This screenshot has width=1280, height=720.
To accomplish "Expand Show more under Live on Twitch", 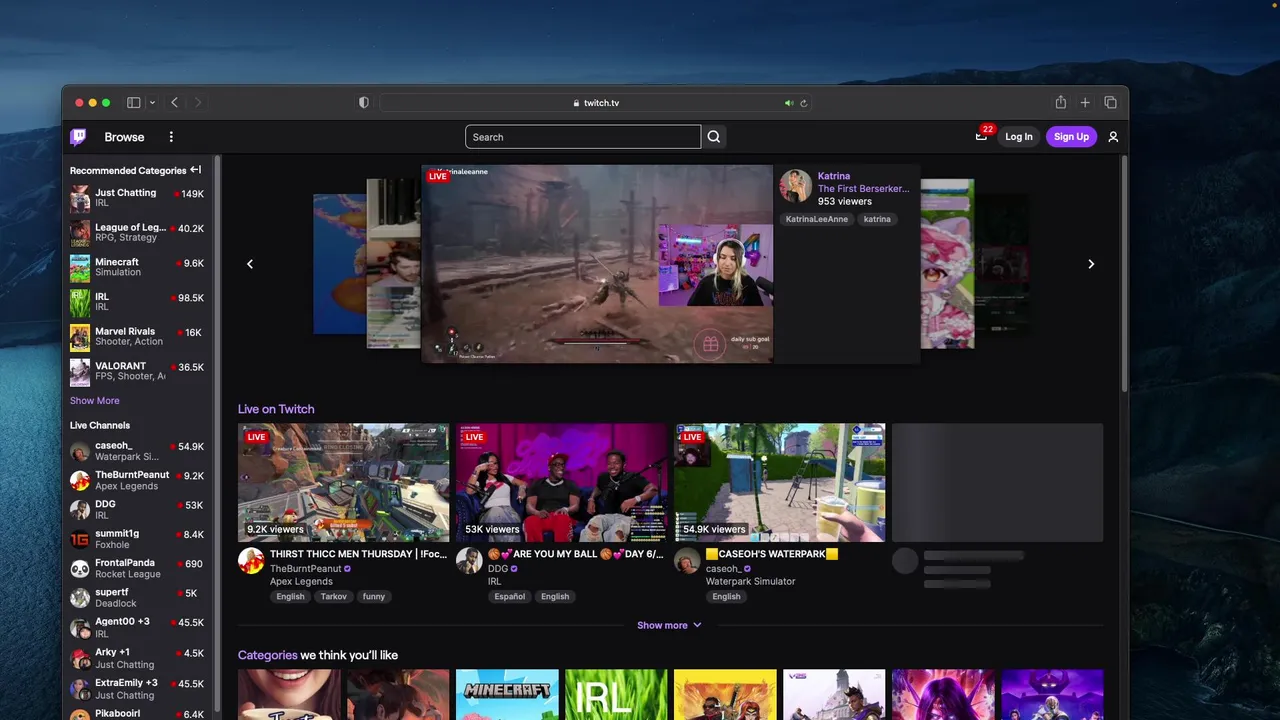I will (669, 625).
